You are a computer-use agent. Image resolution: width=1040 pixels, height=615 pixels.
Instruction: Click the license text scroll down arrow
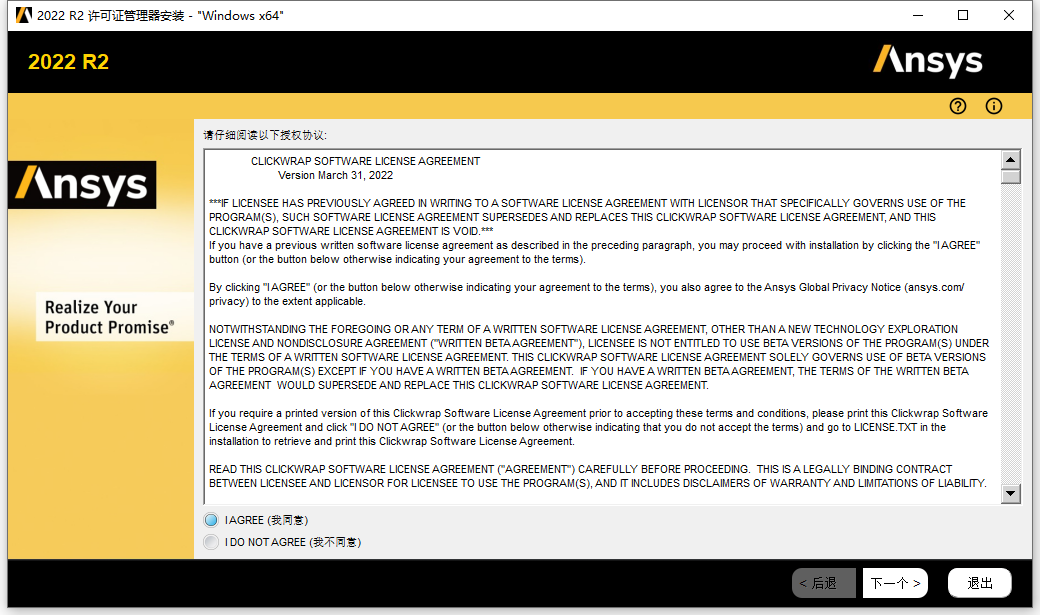click(1010, 494)
